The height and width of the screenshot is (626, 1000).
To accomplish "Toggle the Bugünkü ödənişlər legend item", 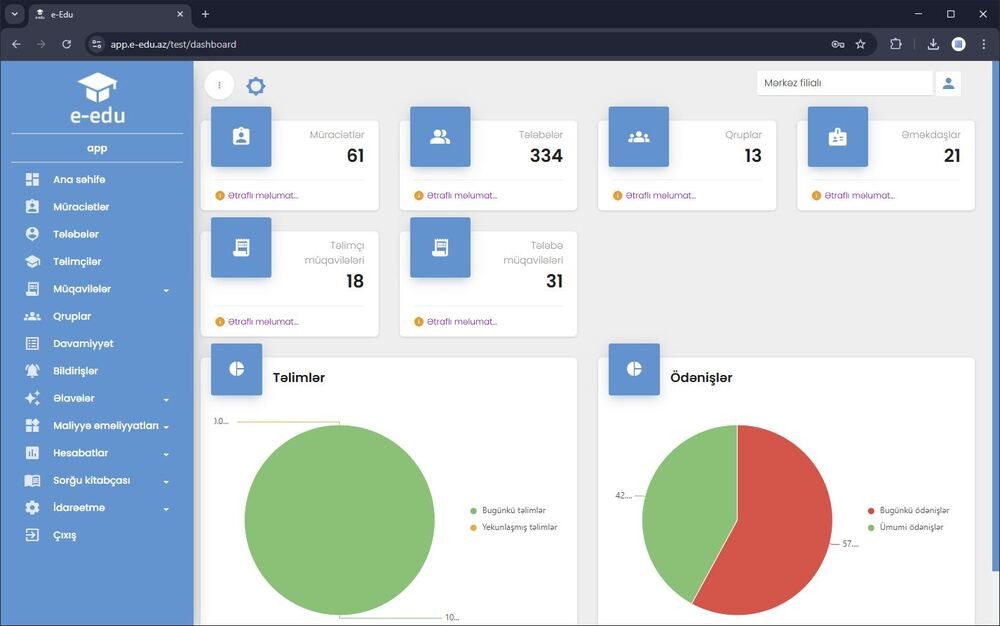I will pos(914,510).
